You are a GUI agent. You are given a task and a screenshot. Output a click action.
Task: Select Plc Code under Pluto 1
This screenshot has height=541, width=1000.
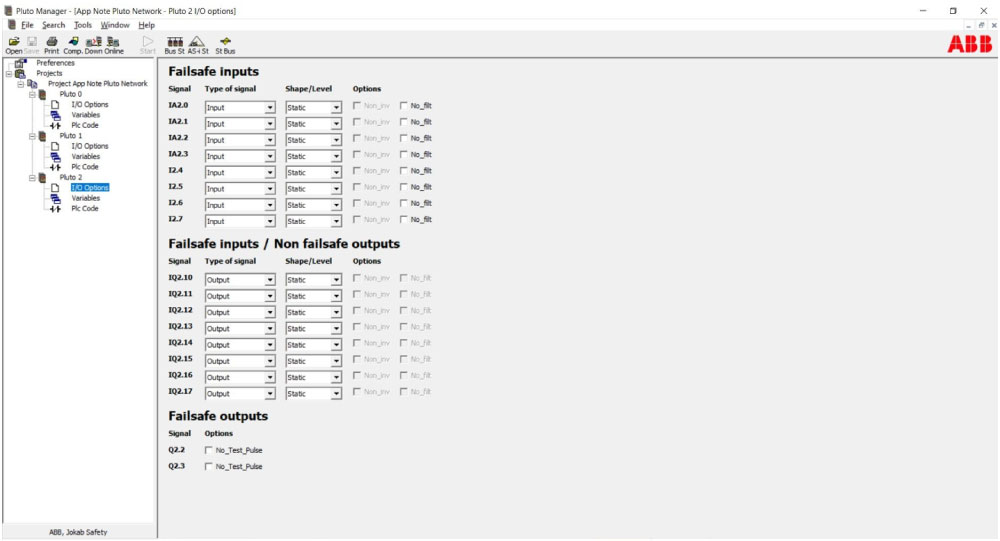85,167
